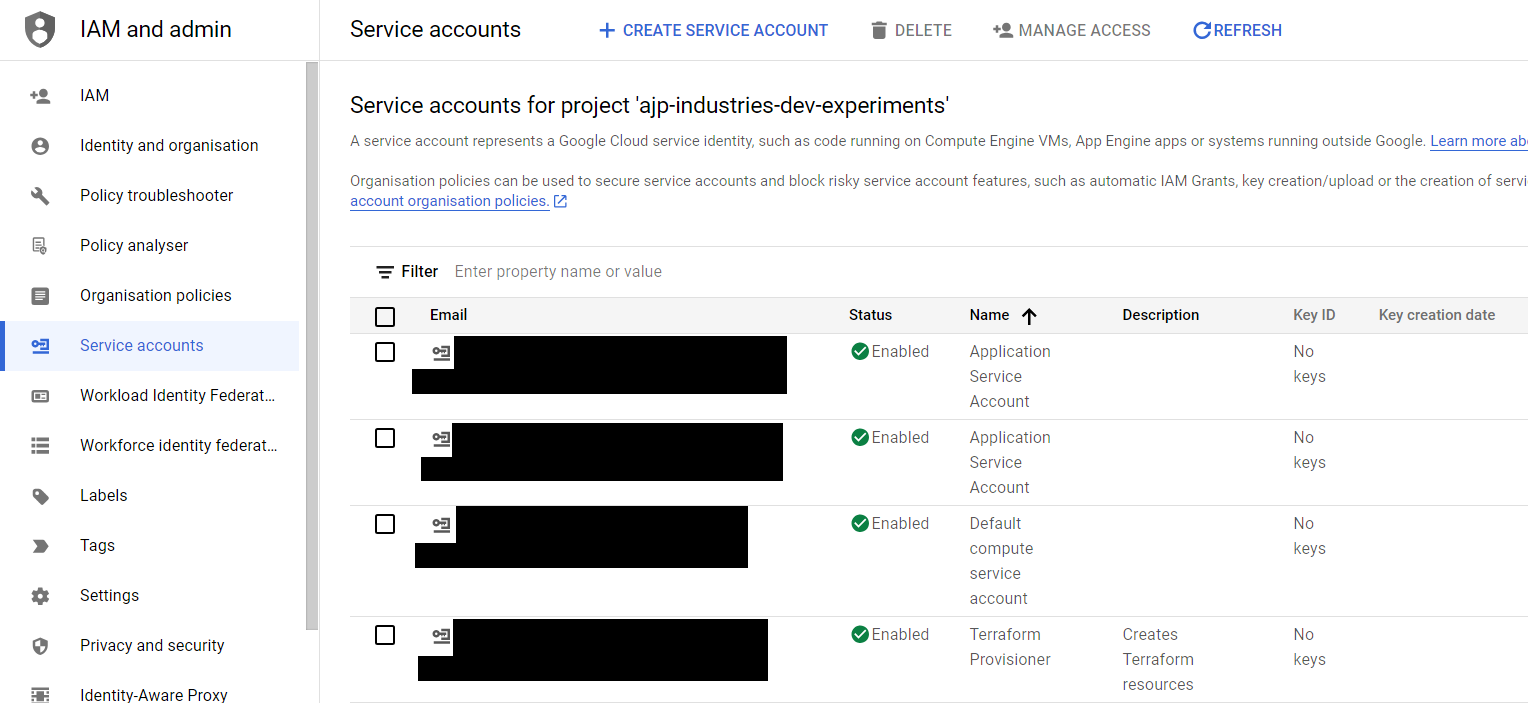Open the account organisation policies link

(x=450, y=202)
